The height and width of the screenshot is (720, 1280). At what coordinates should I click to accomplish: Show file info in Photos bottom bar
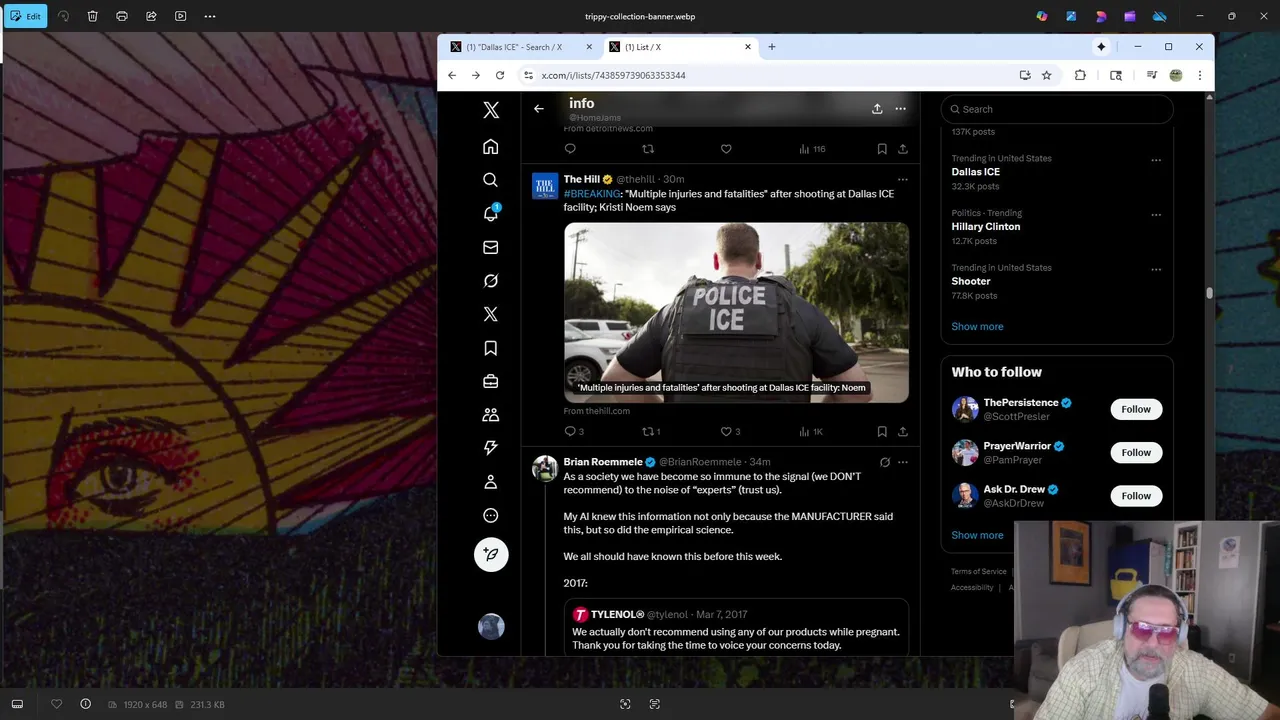85,704
